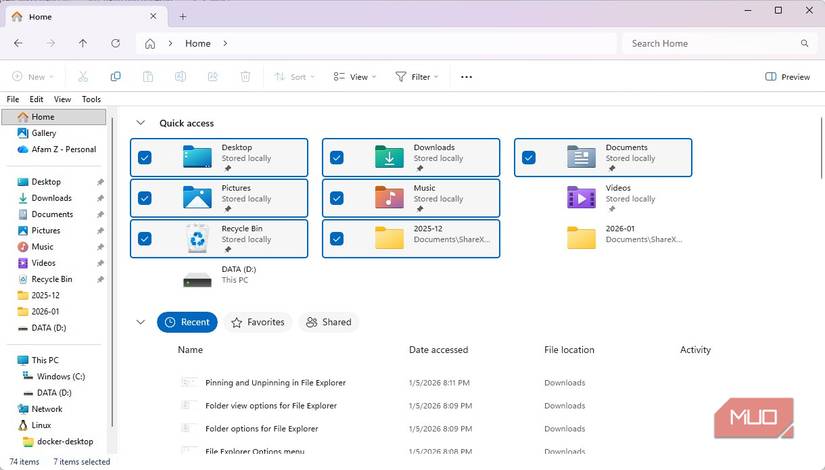Select the Recycle Bin tile icon
The width and height of the screenshot is (825, 470).
(197, 238)
